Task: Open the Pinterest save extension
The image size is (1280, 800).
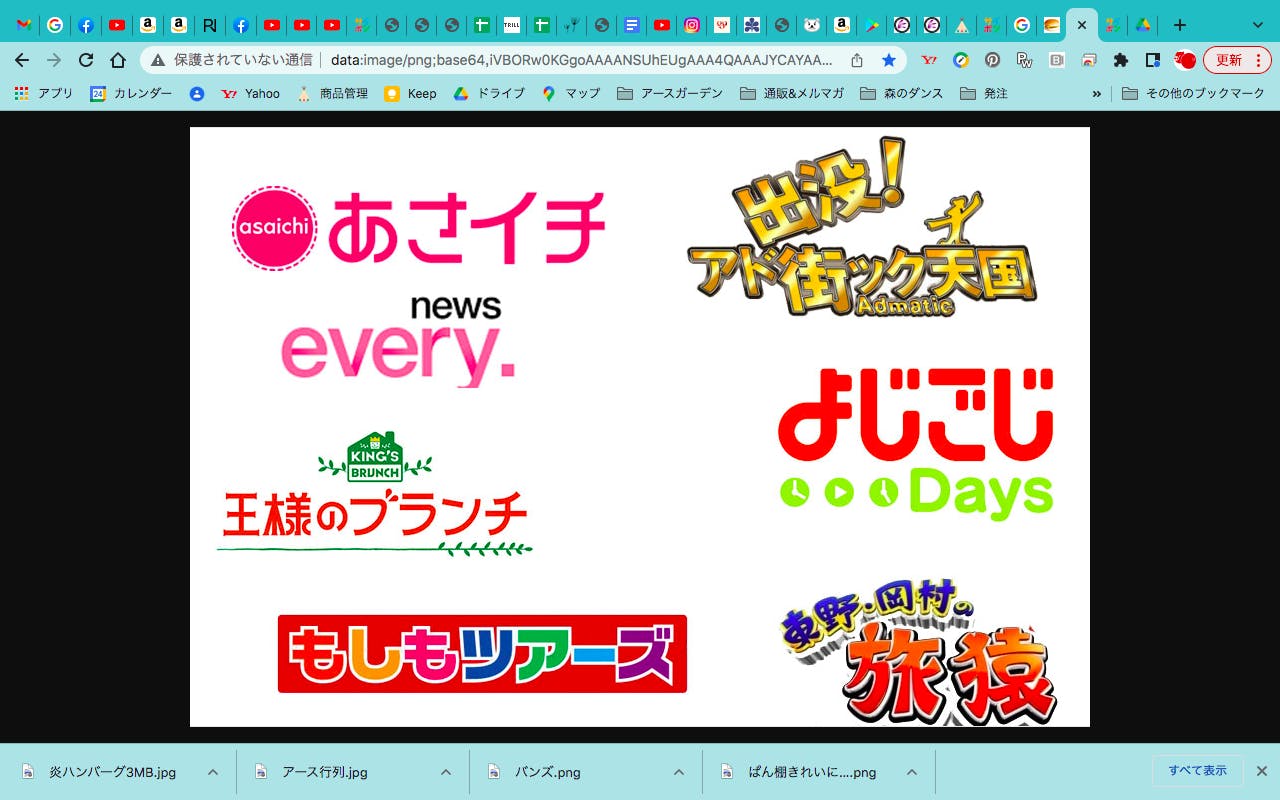Action: [x=992, y=60]
